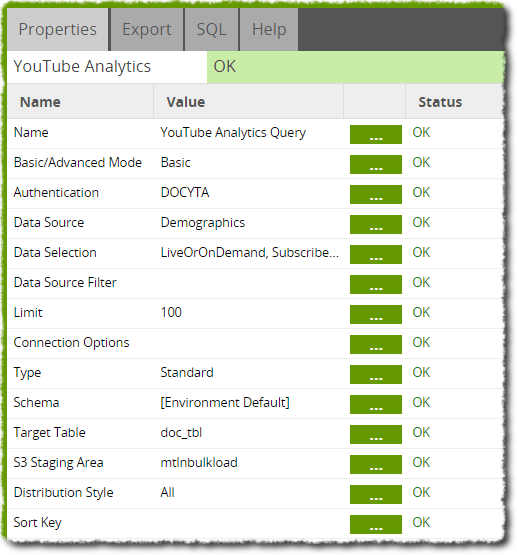The image size is (517, 555).
Task: Edit Basic/Advanced Mode with its ellipsis button
Action: 376,165
